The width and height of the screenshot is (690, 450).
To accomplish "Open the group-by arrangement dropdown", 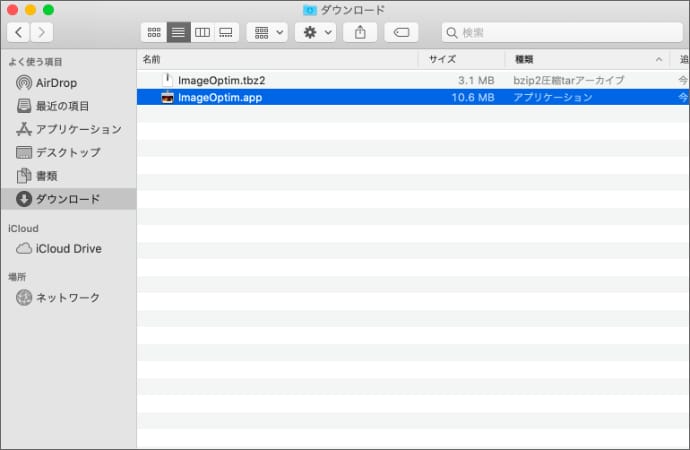I will point(267,33).
